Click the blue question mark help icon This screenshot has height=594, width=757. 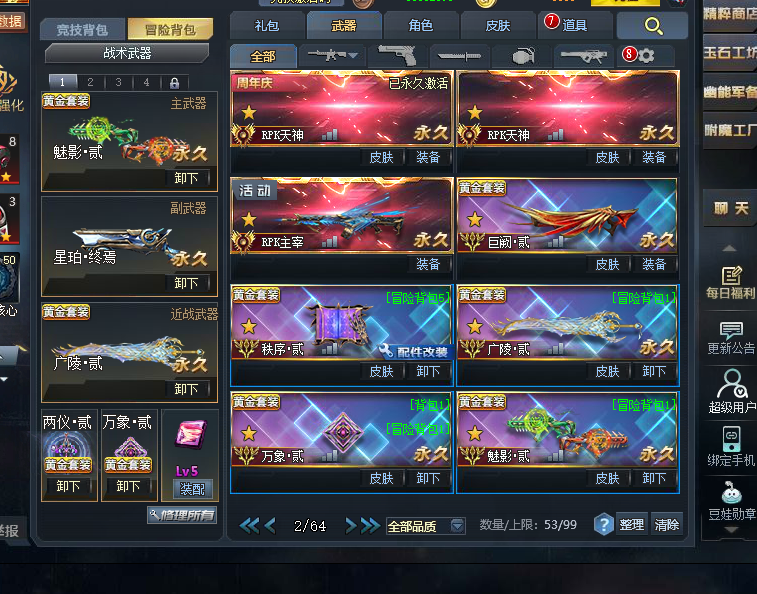click(x=603, y=524)
